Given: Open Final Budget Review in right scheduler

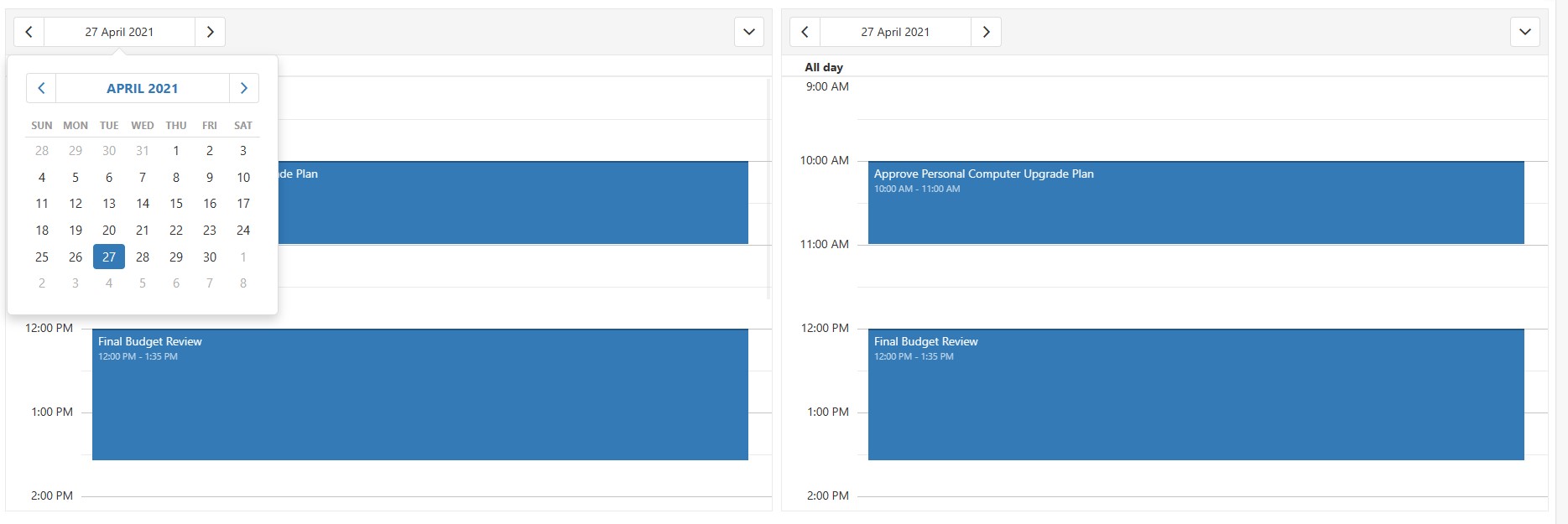Looking at the screenshot, I should point(1196,394).
